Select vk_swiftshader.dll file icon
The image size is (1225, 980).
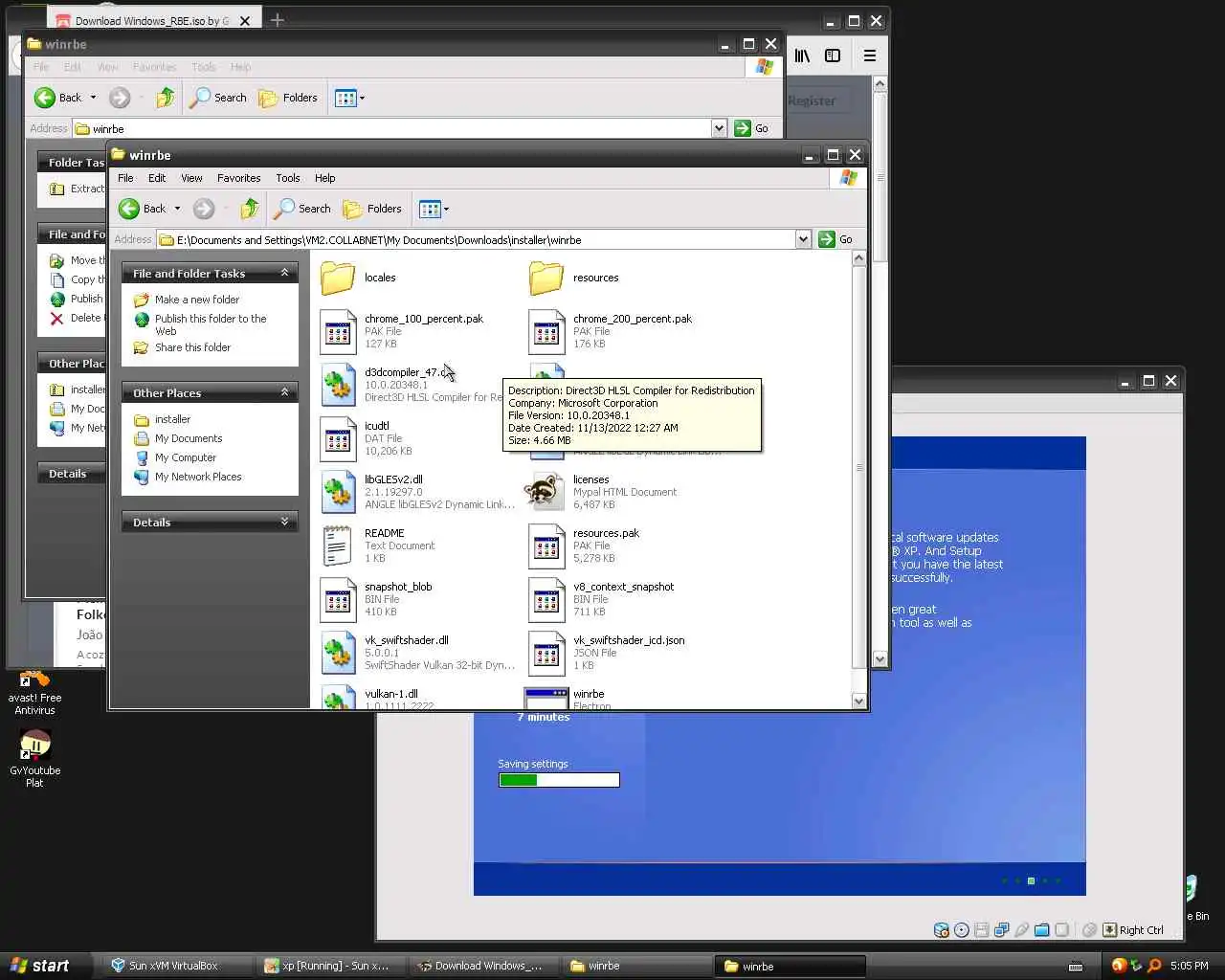(338, 653)
